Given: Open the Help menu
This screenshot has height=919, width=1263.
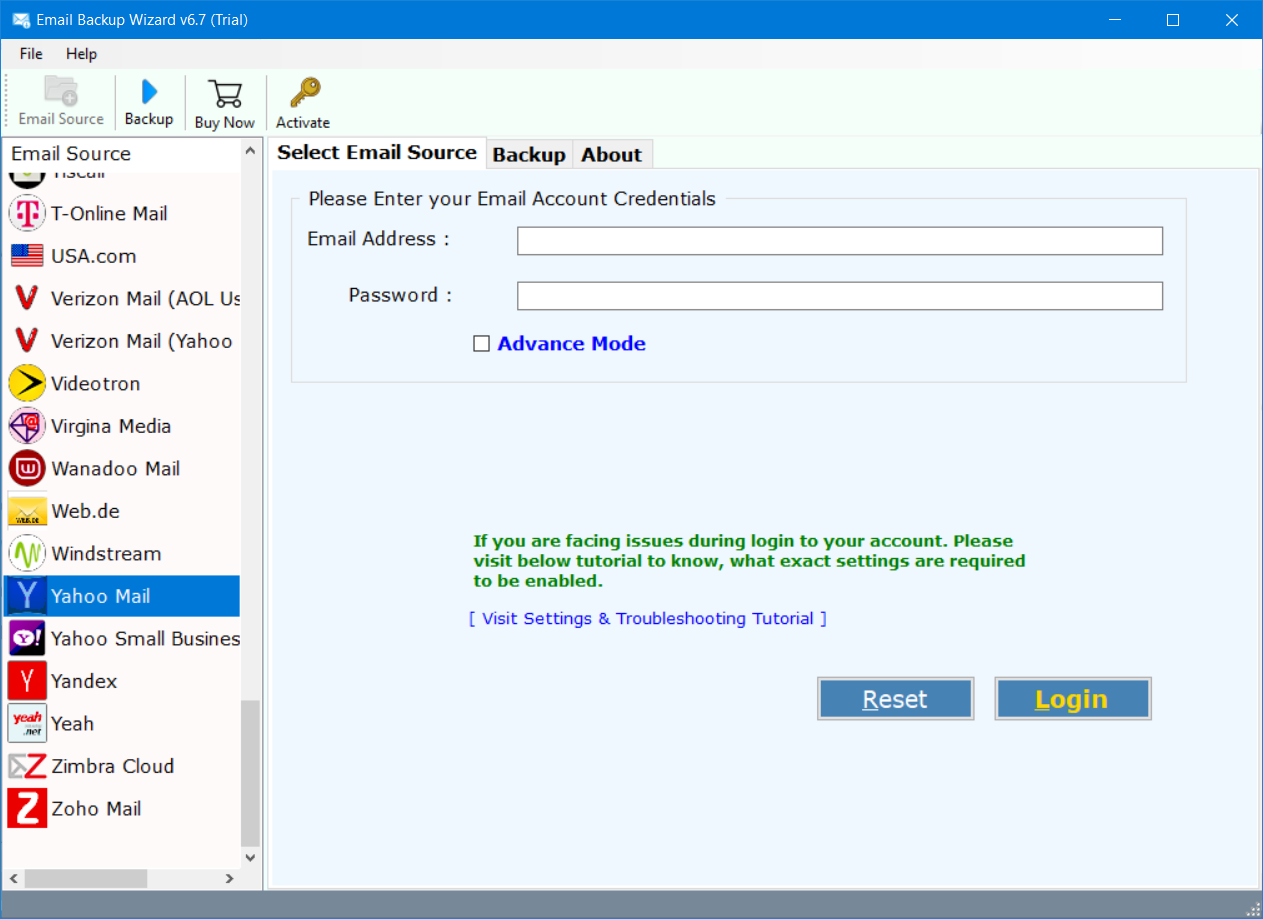Looking at the screenshot, I should pyautogui.click(x=82, y=54).
